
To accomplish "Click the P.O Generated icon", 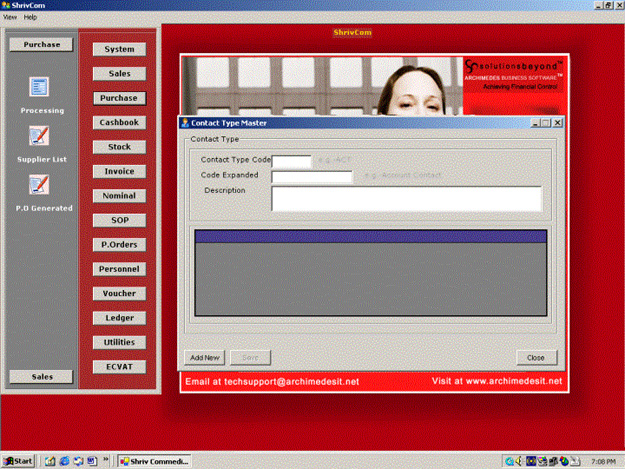I will tap(40, 185).
